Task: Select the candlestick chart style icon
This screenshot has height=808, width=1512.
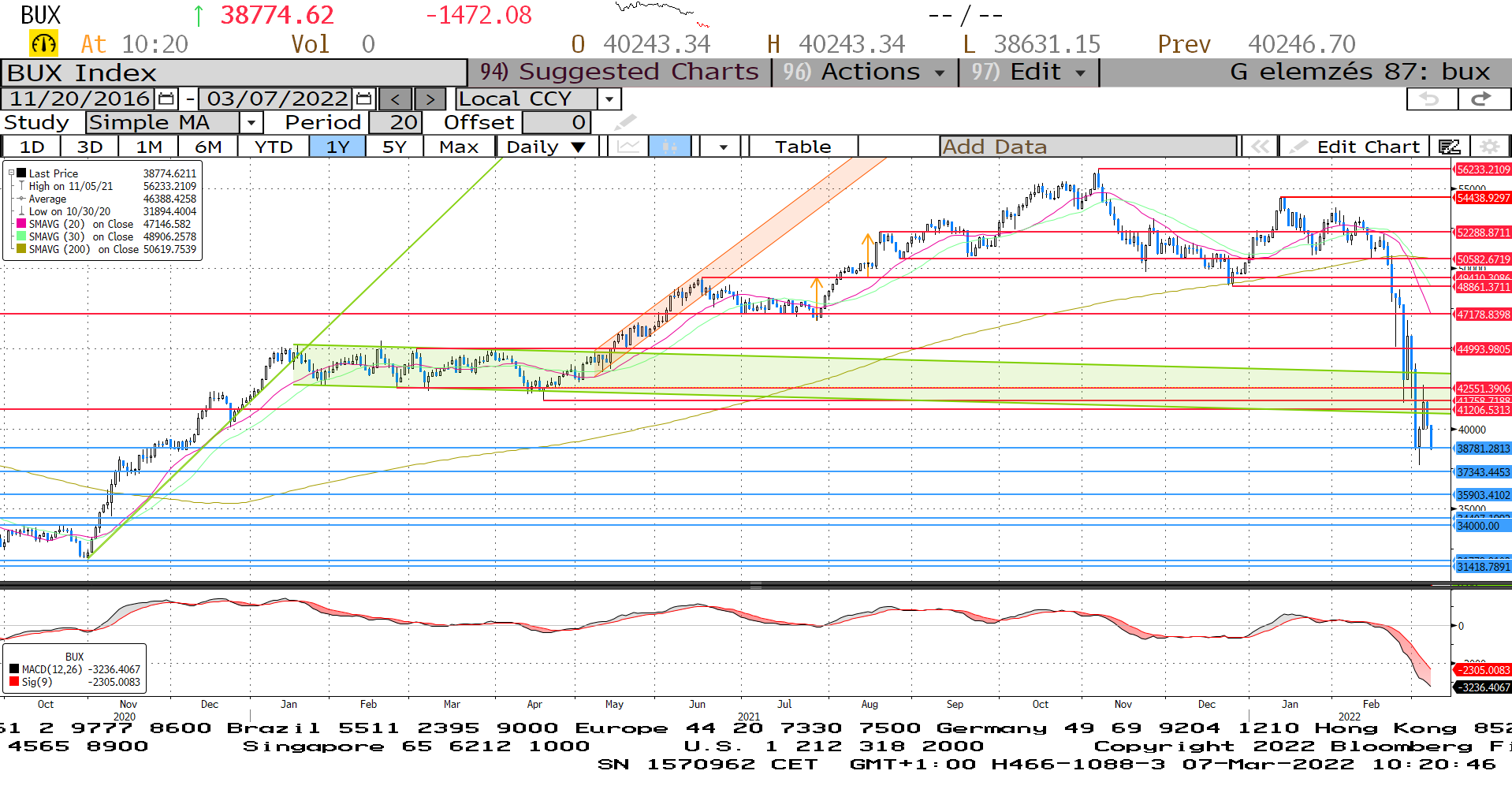Action: coord(669,147)
